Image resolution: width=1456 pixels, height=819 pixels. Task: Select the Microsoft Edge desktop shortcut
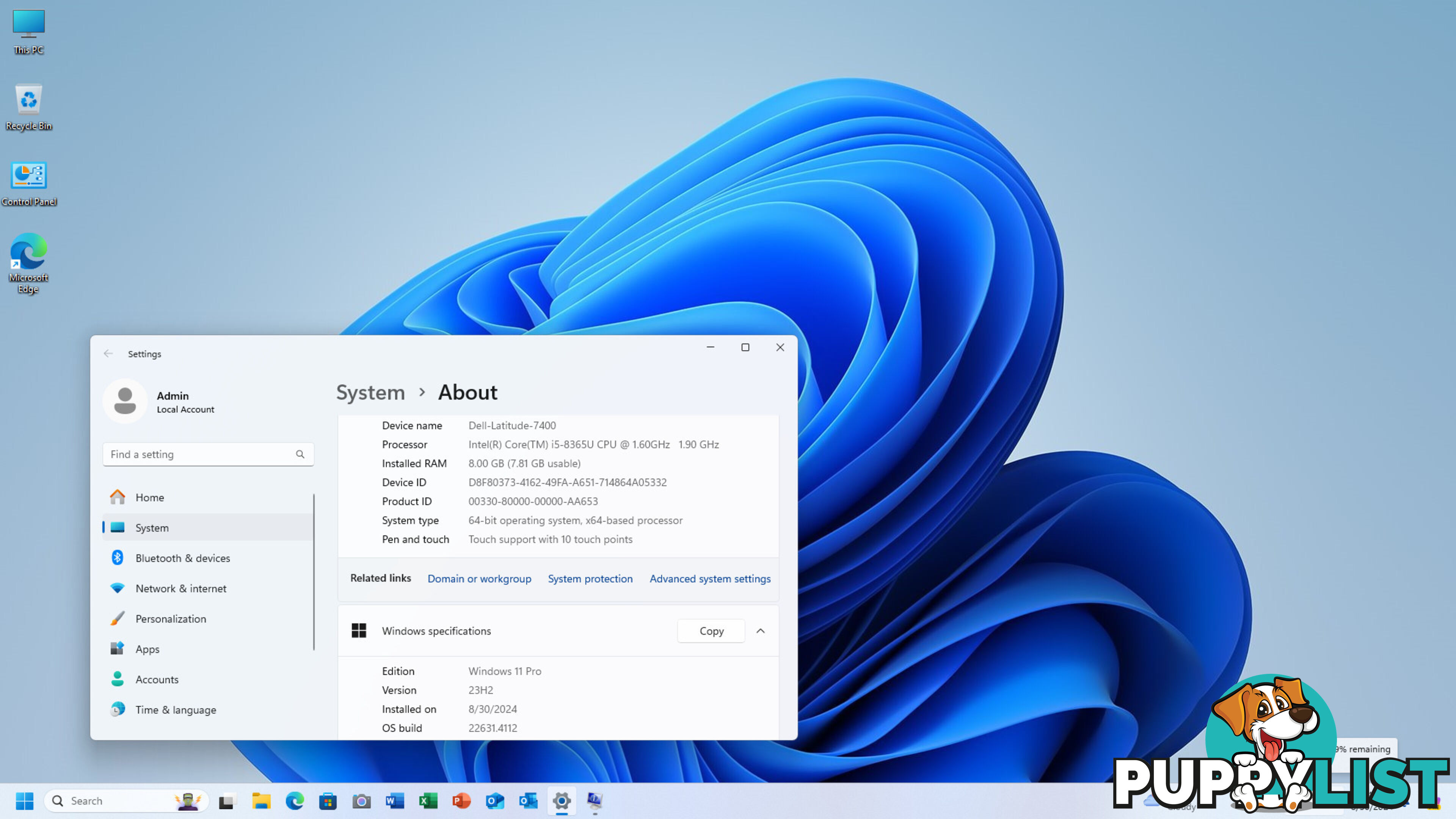point(28,264)
